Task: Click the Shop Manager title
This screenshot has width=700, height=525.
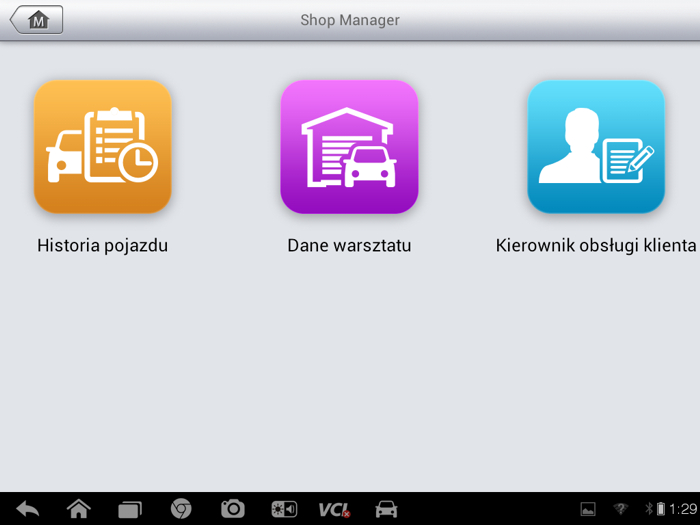Action: (x=350, y=20)
